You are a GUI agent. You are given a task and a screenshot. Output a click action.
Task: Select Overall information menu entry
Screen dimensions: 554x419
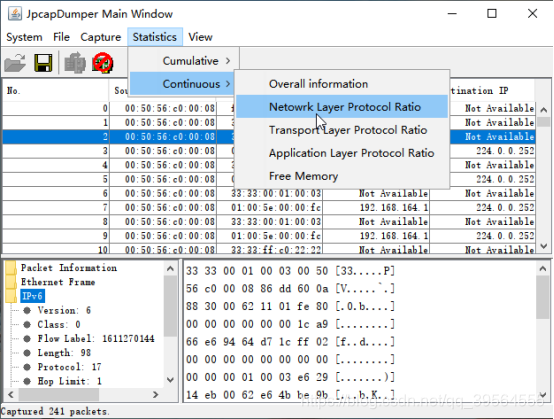342,84
